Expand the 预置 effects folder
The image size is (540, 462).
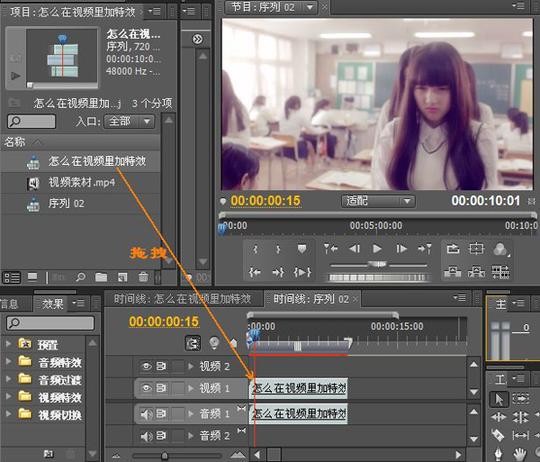point(9,344)
